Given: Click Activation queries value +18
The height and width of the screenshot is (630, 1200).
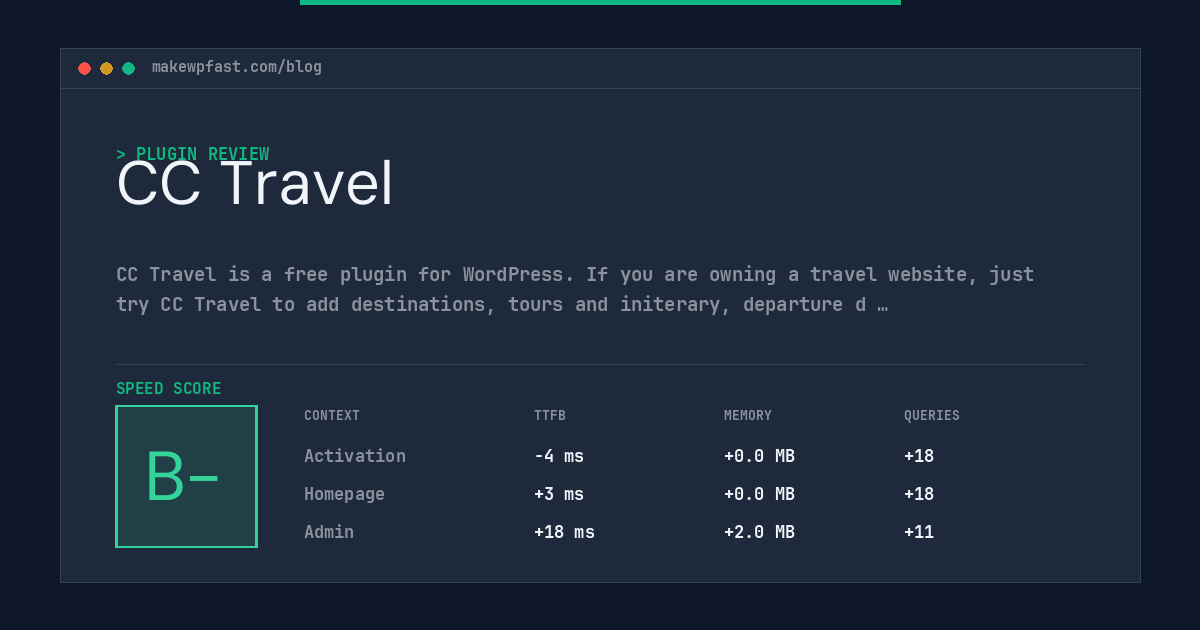Looking at the screenshot, I should pyautogui.click(x=919, y=456).
